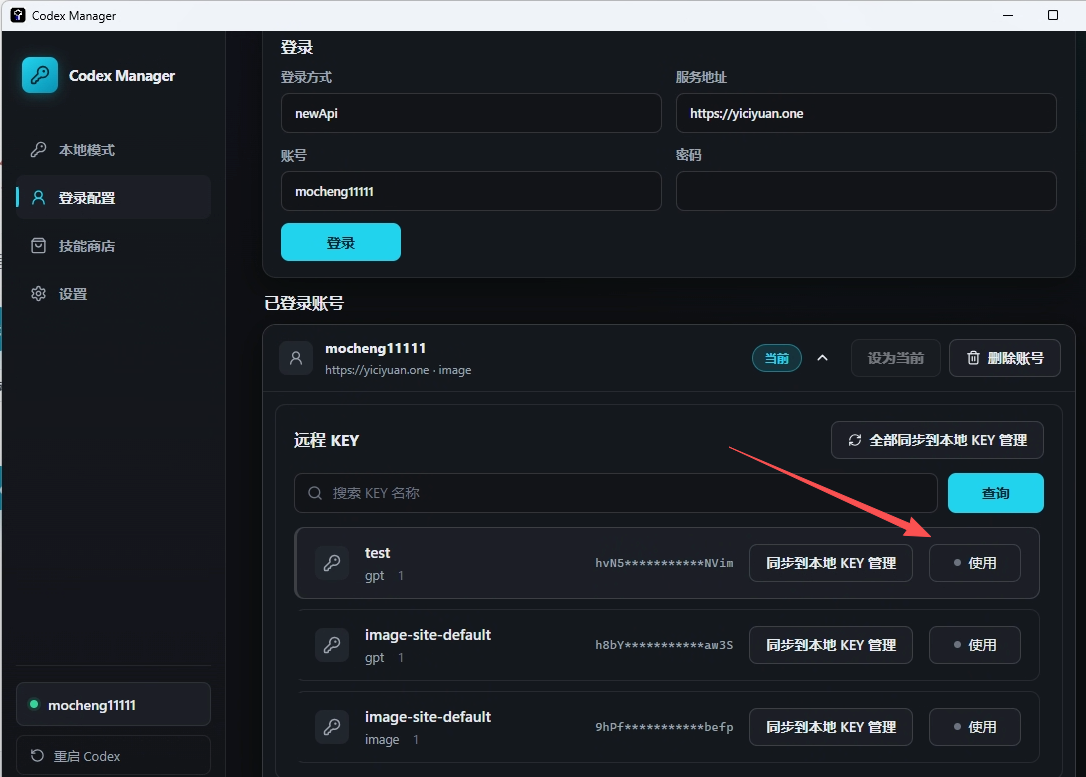Click the masked key 9hPf***befp text
Image resolution: width=1086 pixels, height=777 pixels.
point(664,727)
